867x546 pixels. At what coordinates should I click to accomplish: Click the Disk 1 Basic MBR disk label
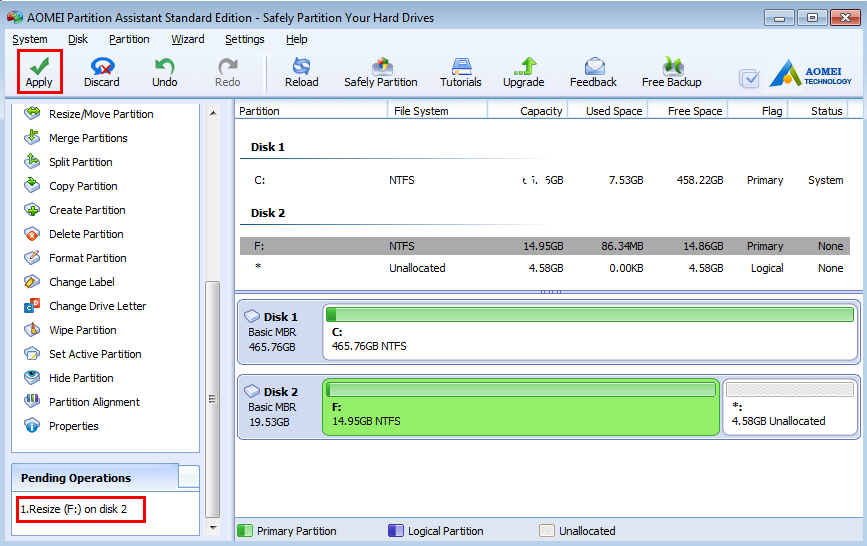(280, 332)
